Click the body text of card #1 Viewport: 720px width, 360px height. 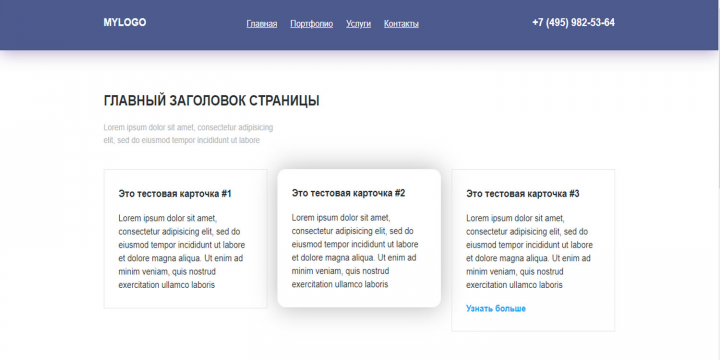(x=182, y=251)
